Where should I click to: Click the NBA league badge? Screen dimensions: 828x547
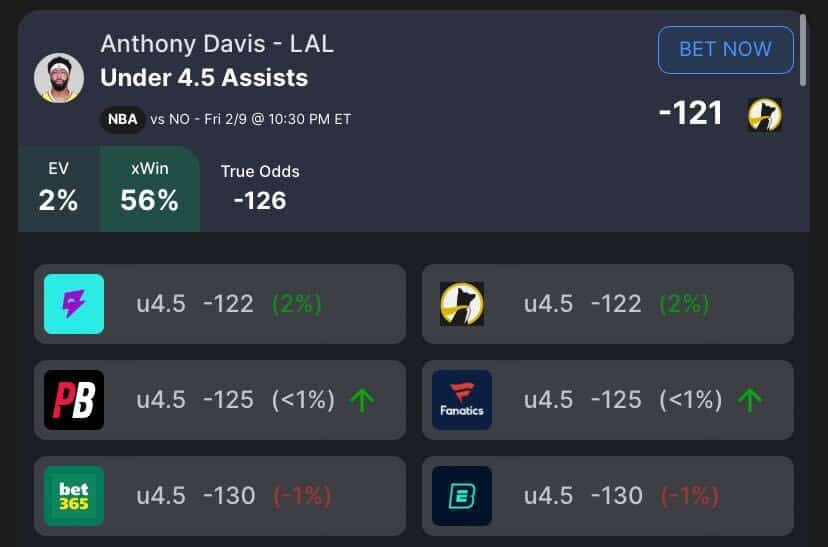pos(123,119)
